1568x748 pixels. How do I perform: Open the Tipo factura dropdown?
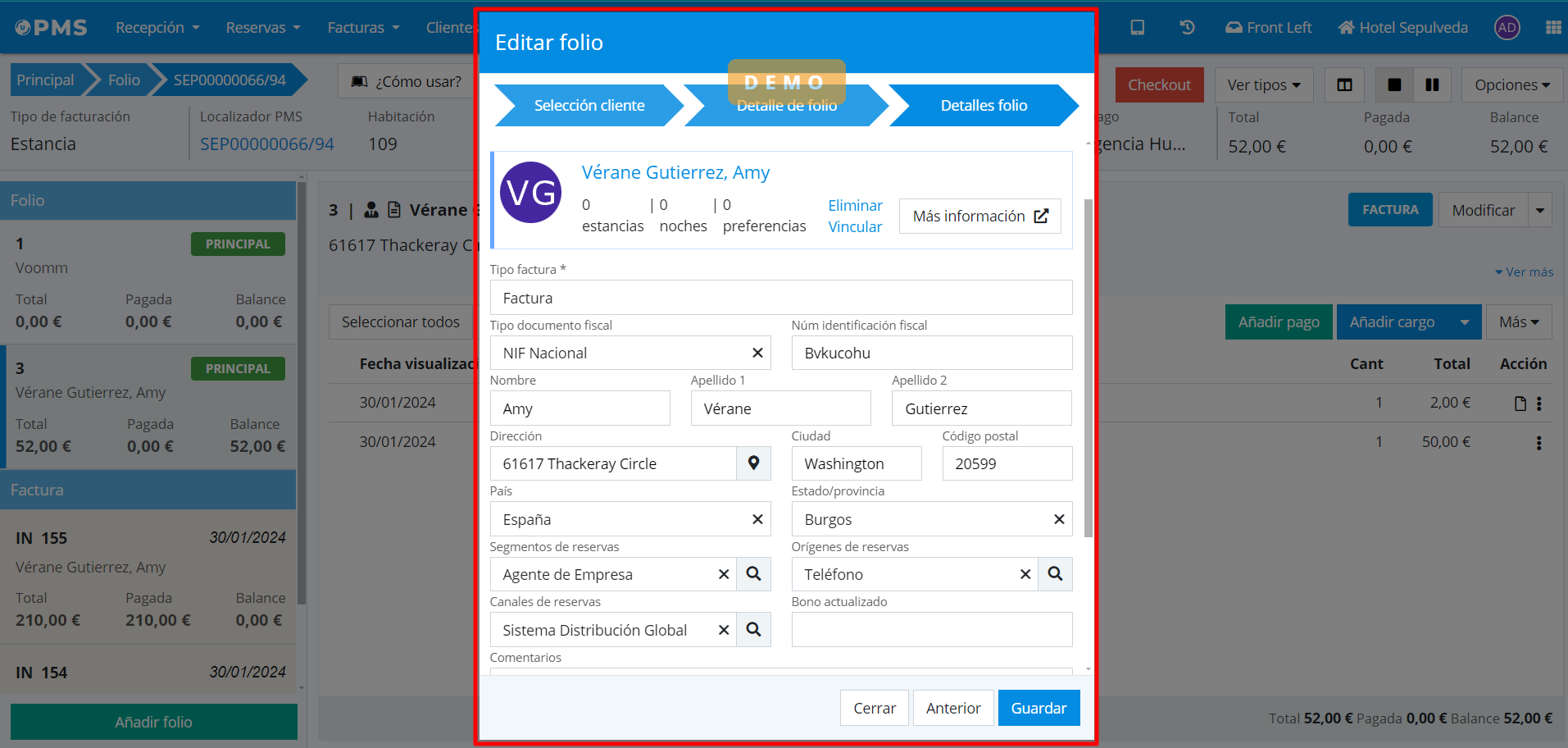(x=780, y=298)
